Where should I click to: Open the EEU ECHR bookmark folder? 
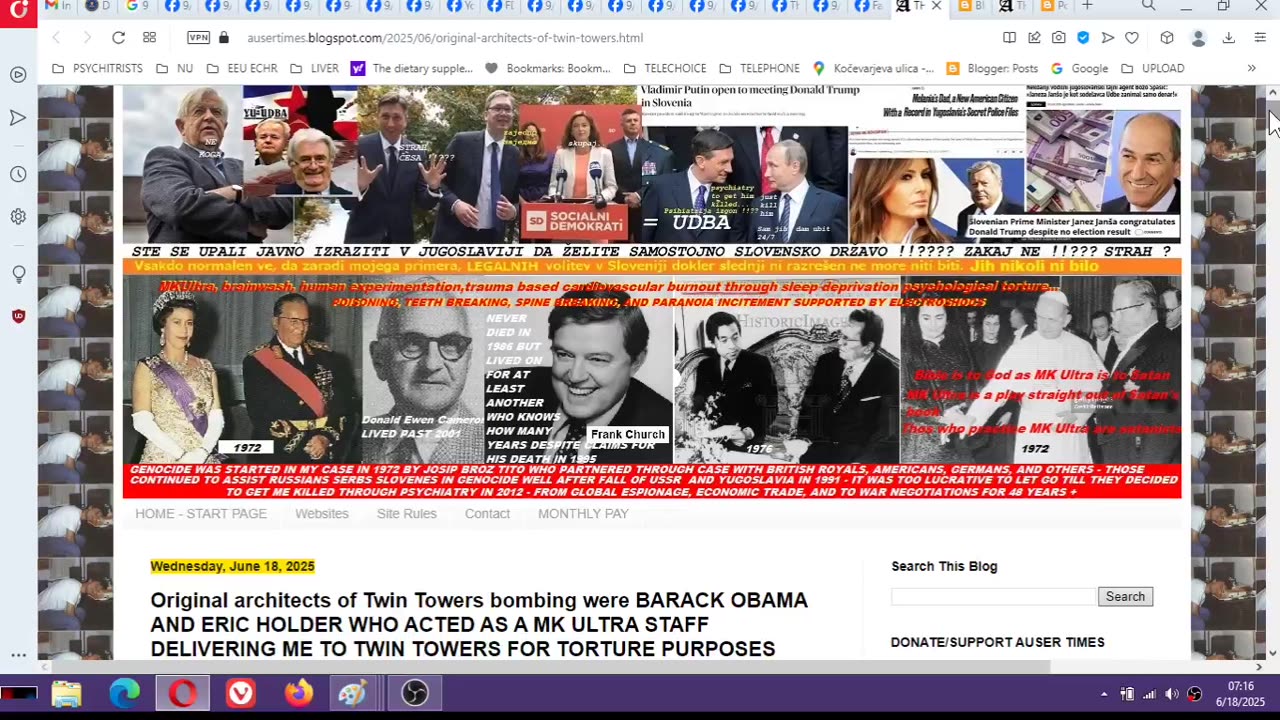point(242,68)
